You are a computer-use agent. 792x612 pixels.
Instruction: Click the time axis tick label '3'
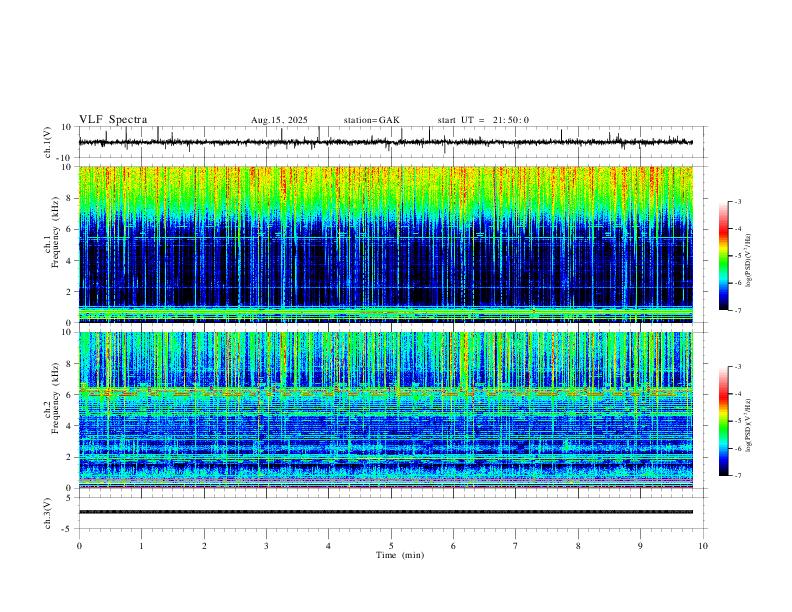coord(266,546)
